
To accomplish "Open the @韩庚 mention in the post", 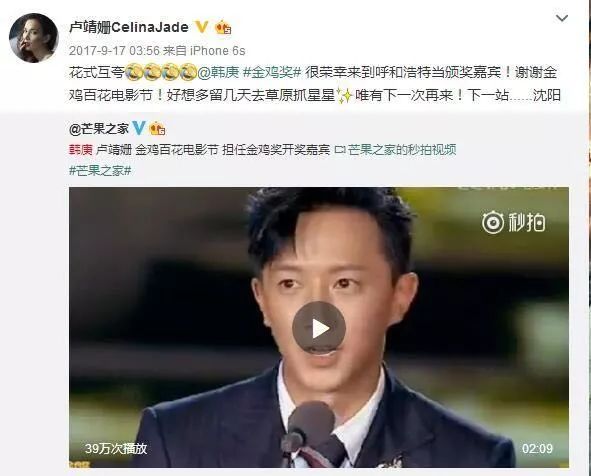I will (x=219, y=72).
